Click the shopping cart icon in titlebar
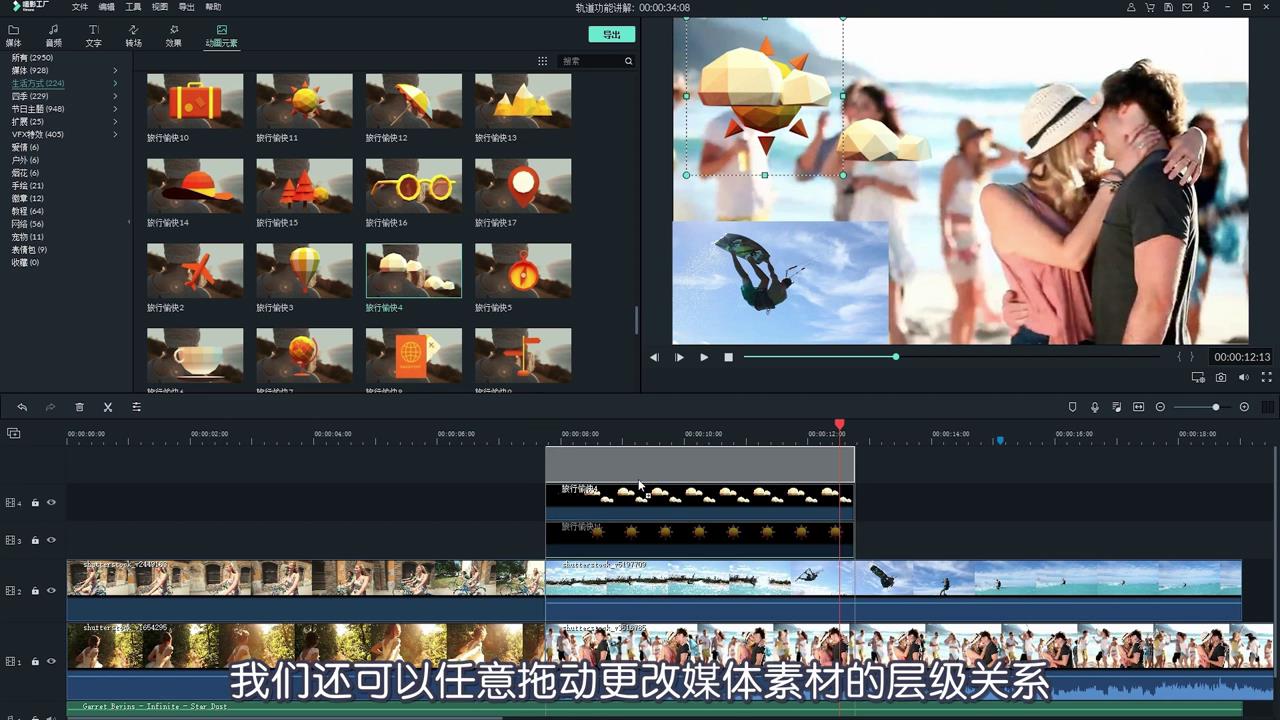Image resolution: width=1280 pixels, height=720 pixels. [1148, 7]
